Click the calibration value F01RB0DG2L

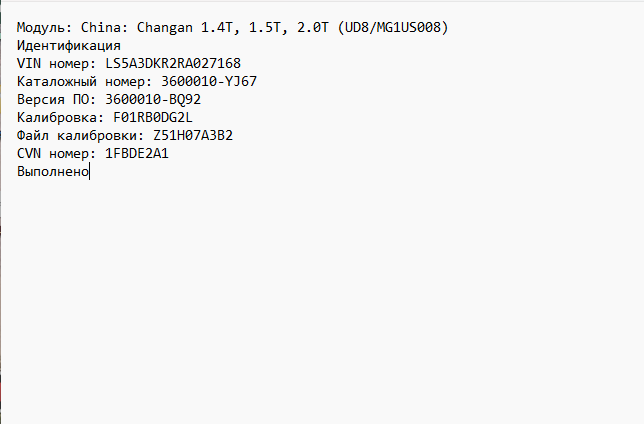coord(153,117)
